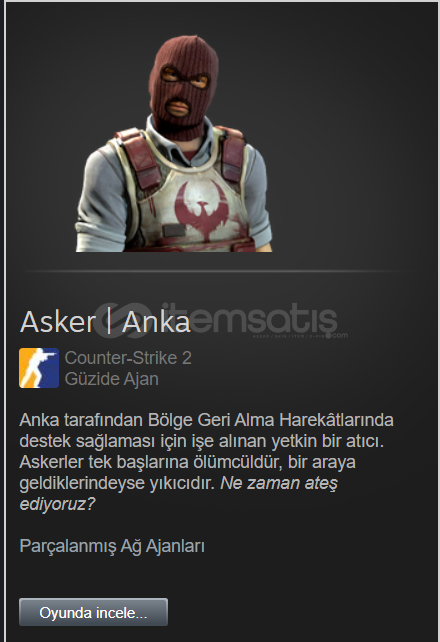Screen dimensions: 440x642
Task: Click the red phoenix emblem on the vest
Action: point(202,210)
